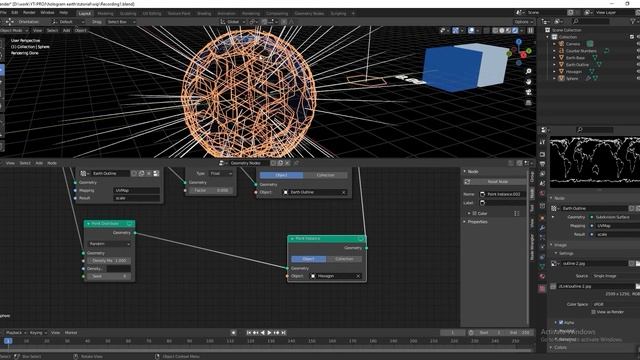Toggle camera view with the camera icon

click(x=529, y=92)
